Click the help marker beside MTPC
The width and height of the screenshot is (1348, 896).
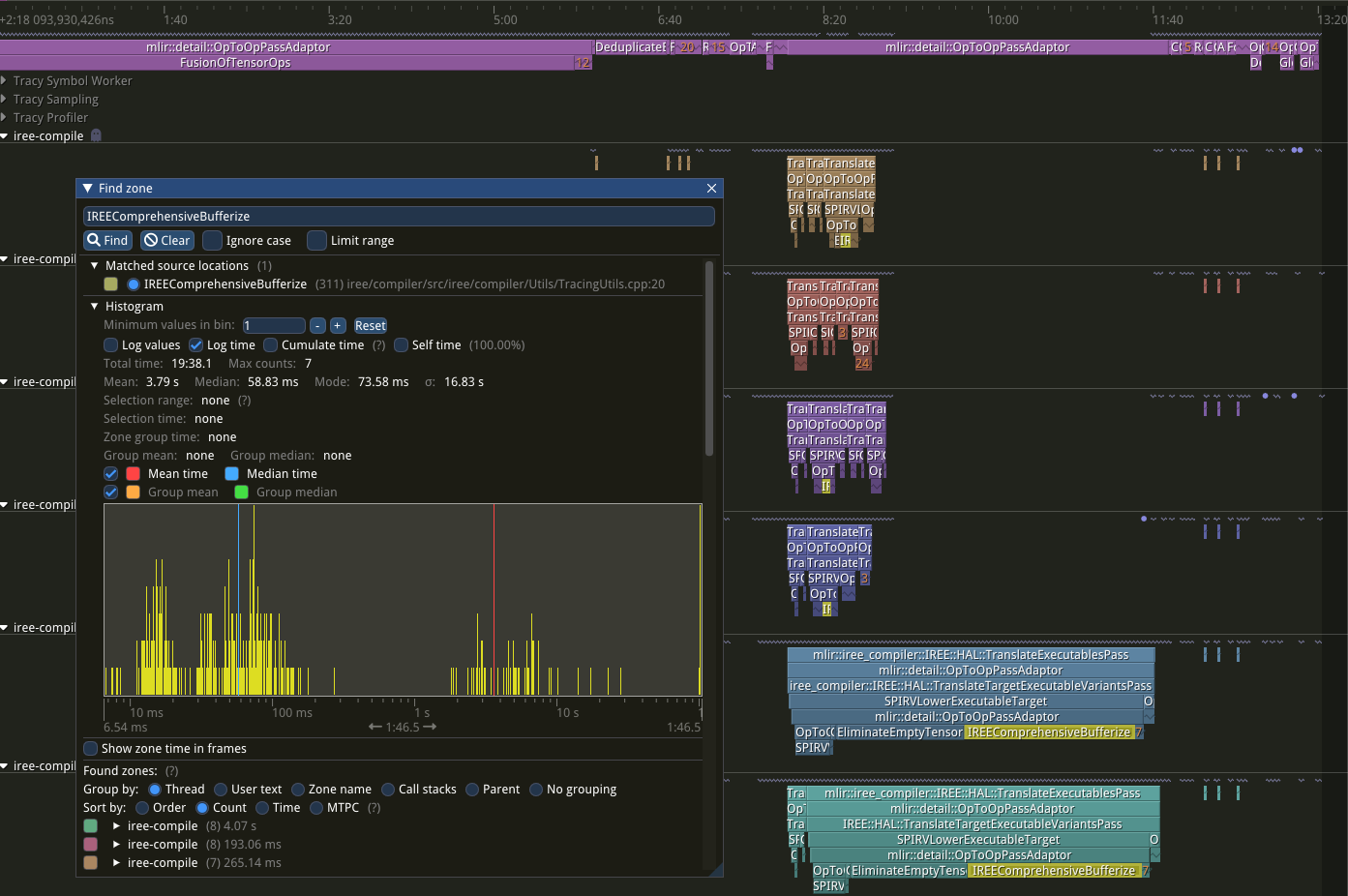tap(374, 807)
